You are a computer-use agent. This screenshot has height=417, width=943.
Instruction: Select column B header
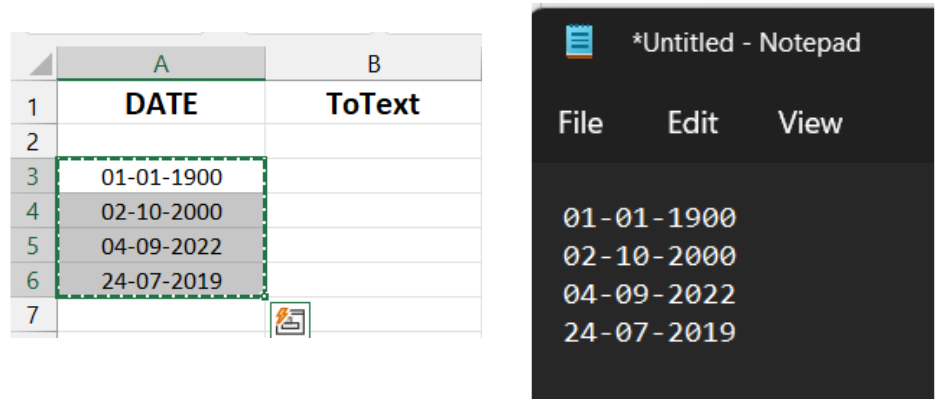[373, 64]
